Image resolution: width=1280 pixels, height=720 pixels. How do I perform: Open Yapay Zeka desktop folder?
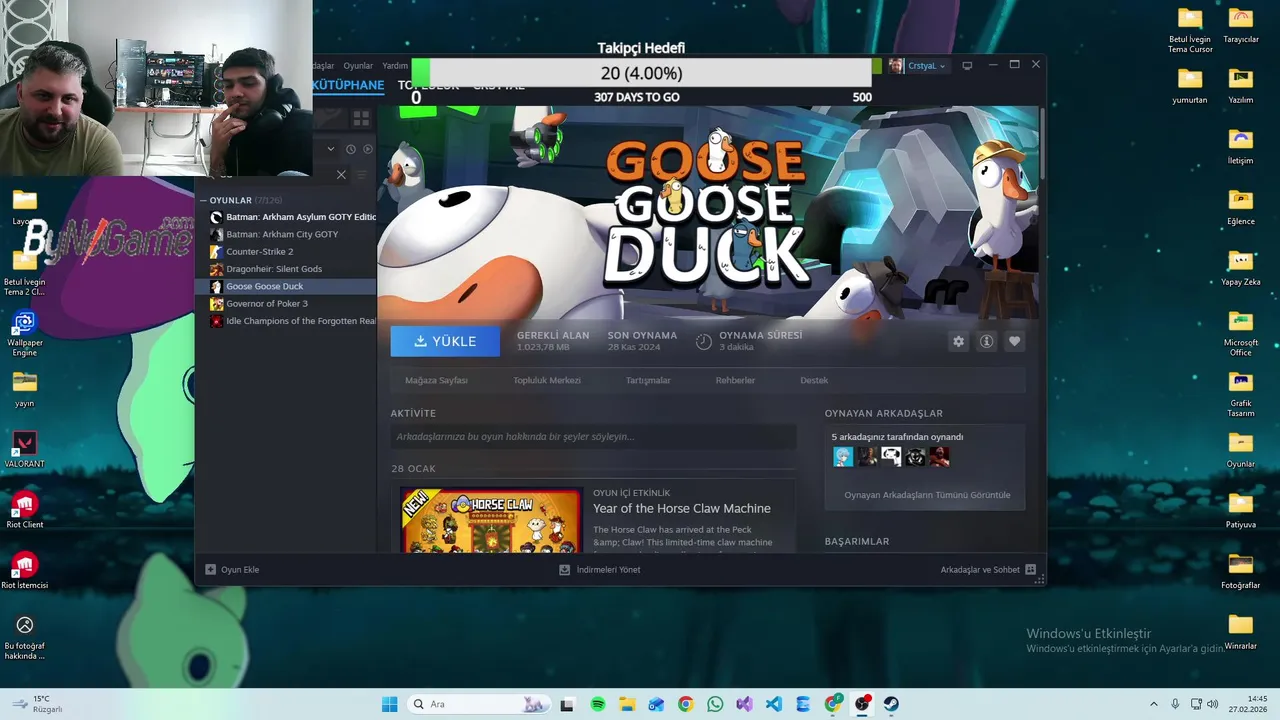1241,268
